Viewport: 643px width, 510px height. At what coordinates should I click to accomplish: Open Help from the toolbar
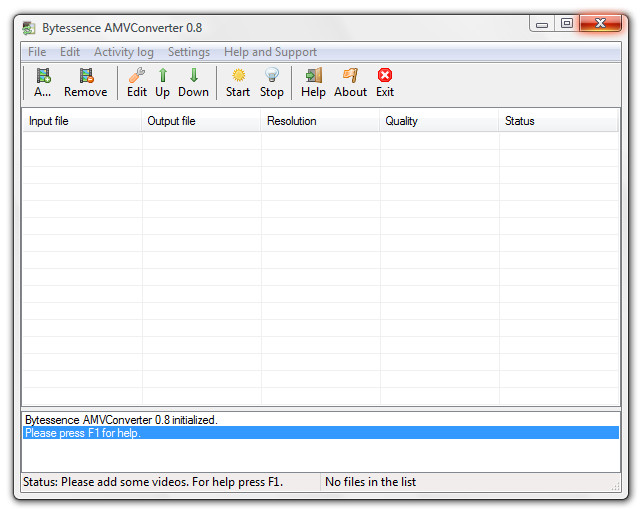313,82
